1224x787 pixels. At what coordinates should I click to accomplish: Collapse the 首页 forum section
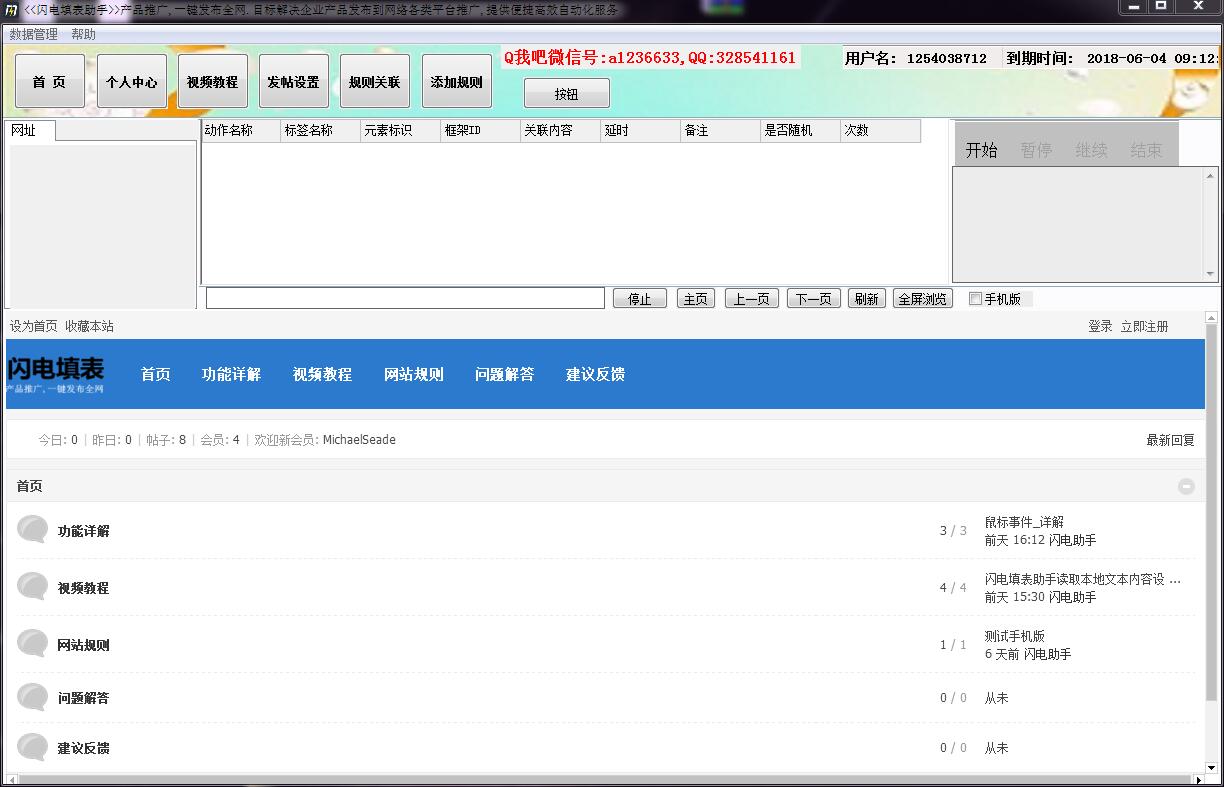point(1186,485)
